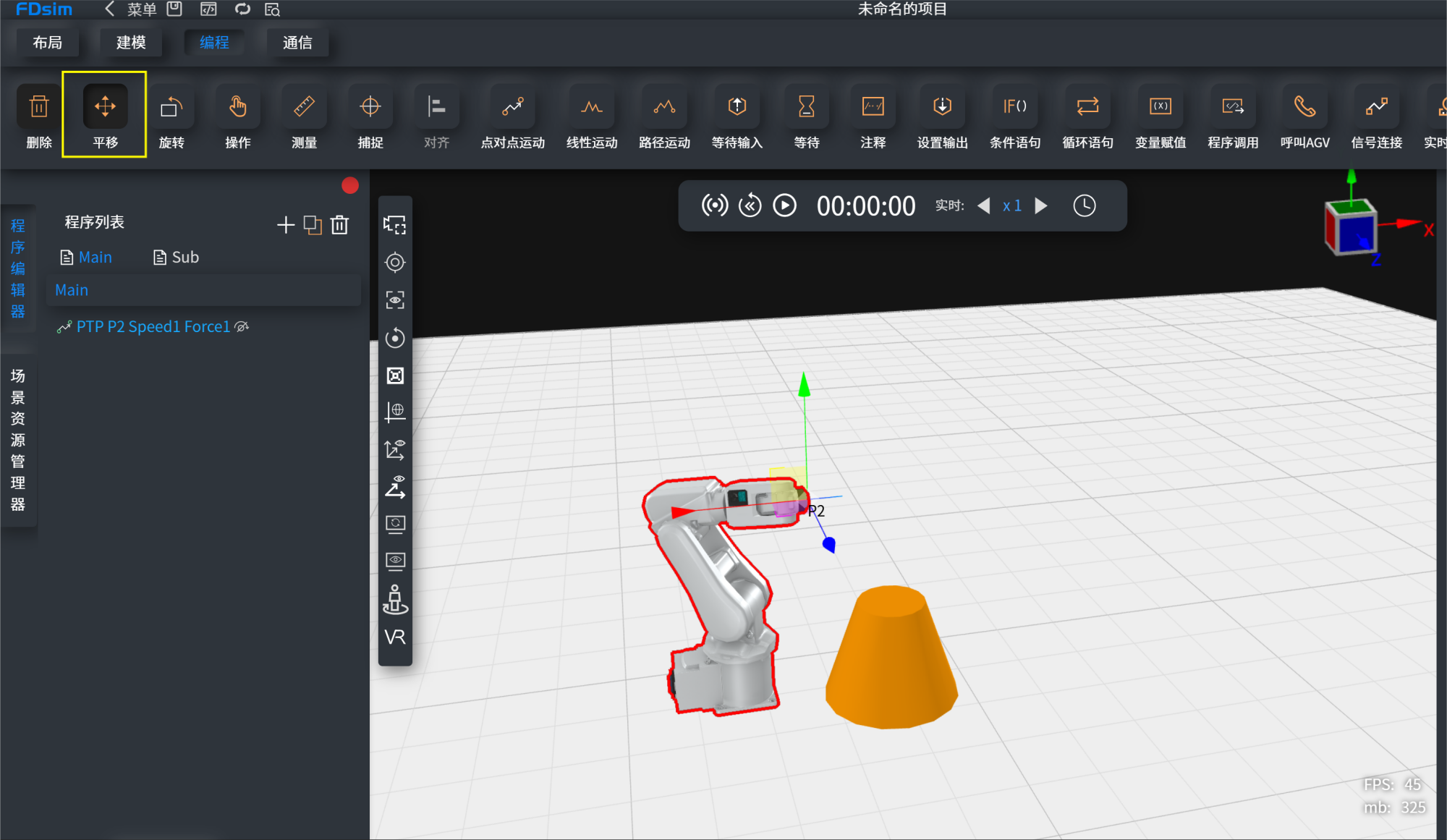Viewport: 1447px width, 840px height.
Task: Choose the 测量 measure tool
Action: point(304,116)
